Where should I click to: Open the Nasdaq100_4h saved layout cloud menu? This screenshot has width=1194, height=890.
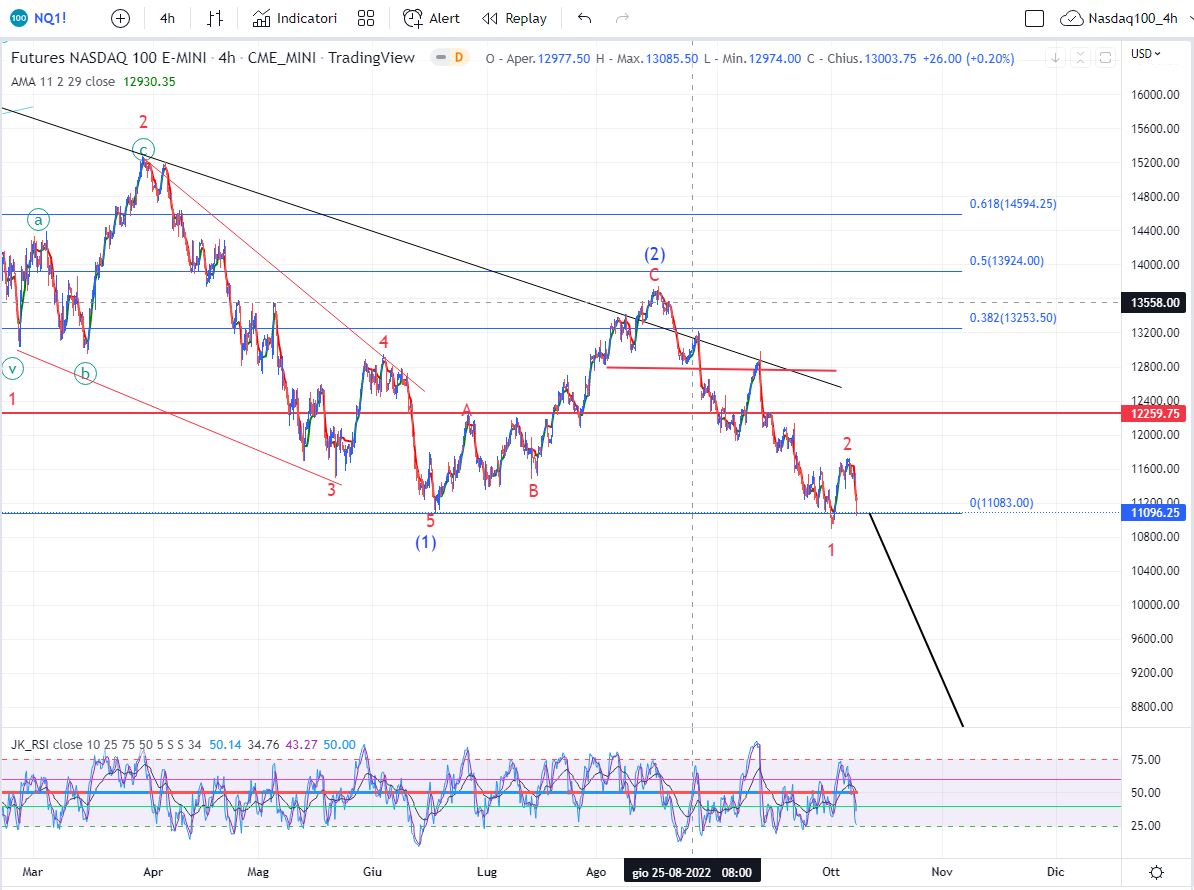tap(1119, 18)
